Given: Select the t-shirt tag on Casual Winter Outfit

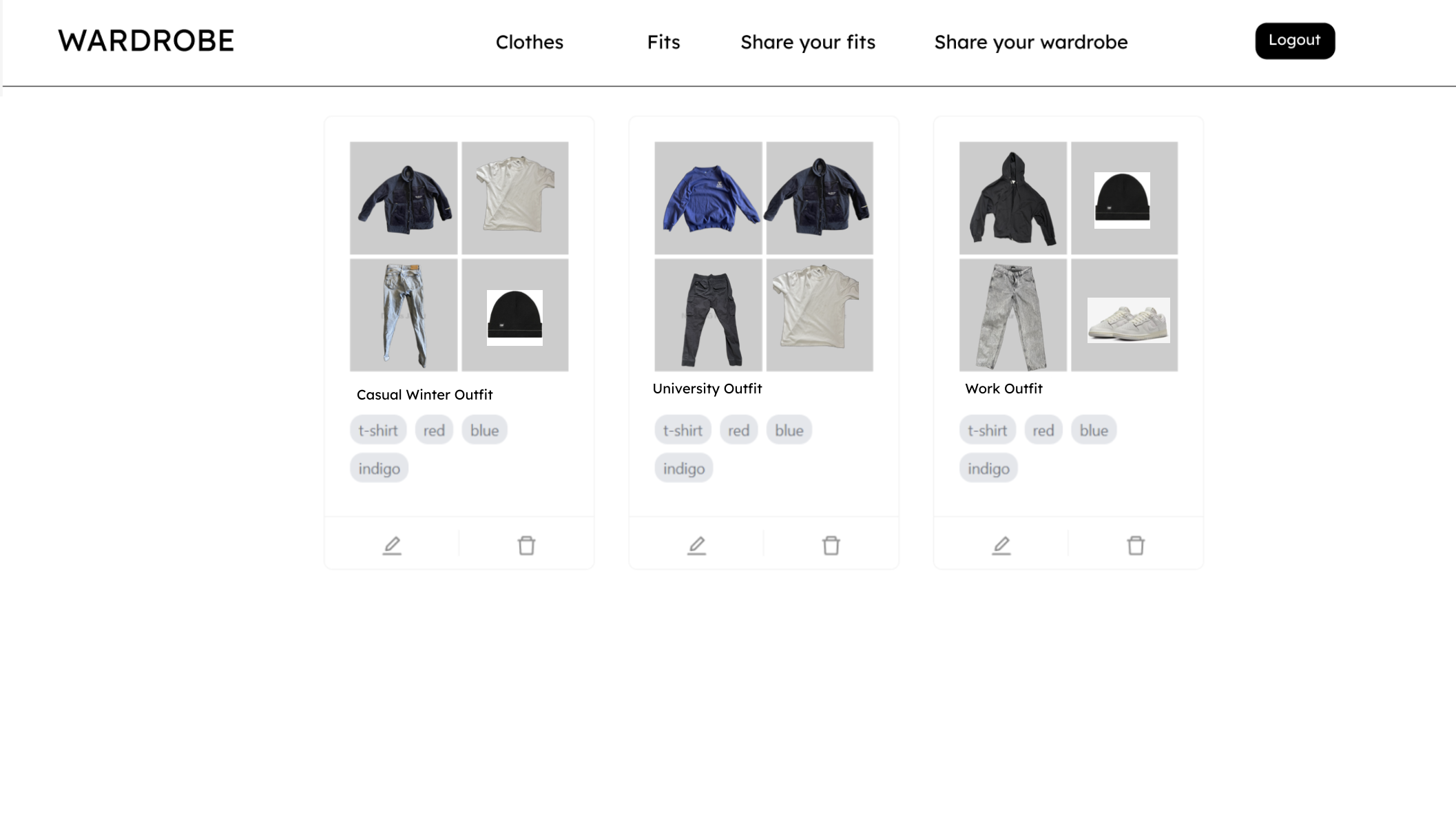Looking at the screenshot, I should point(378,429).
